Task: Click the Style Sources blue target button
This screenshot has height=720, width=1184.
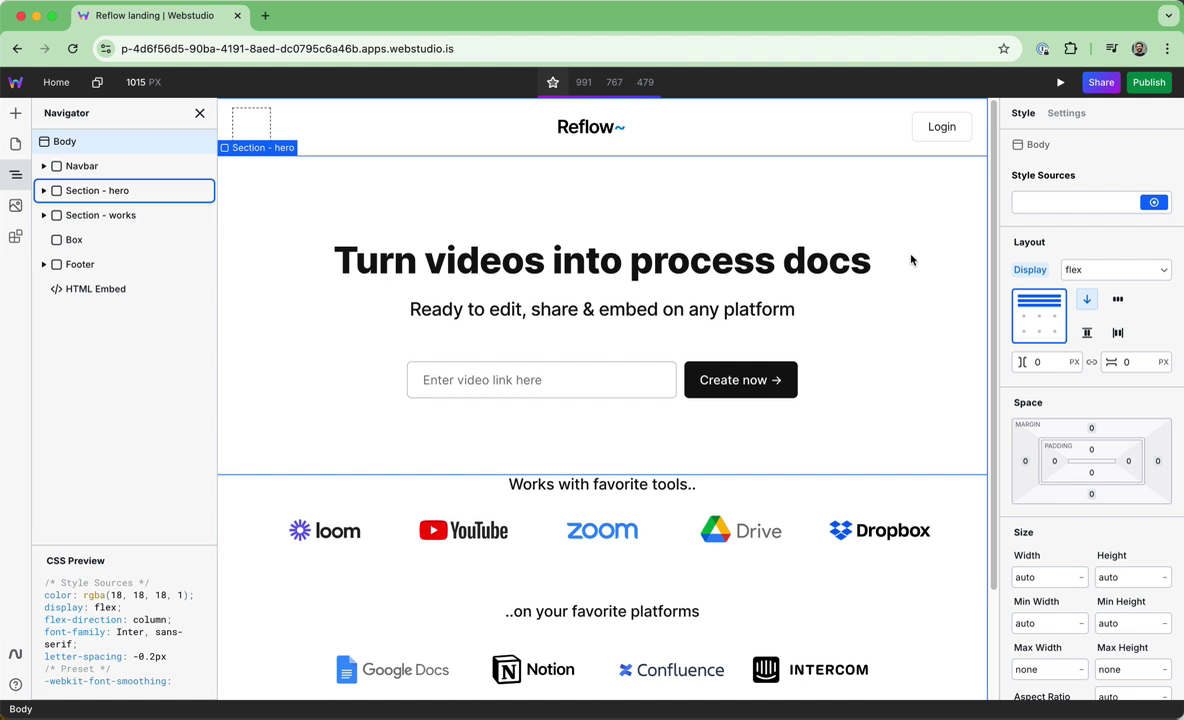Action: [1154, 202]
